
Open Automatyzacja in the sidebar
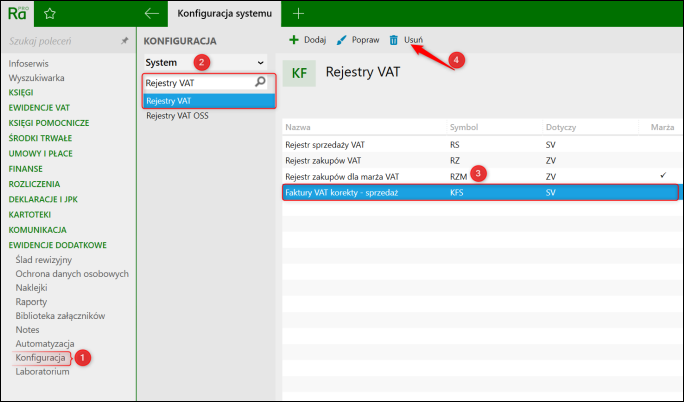point(45,344)
